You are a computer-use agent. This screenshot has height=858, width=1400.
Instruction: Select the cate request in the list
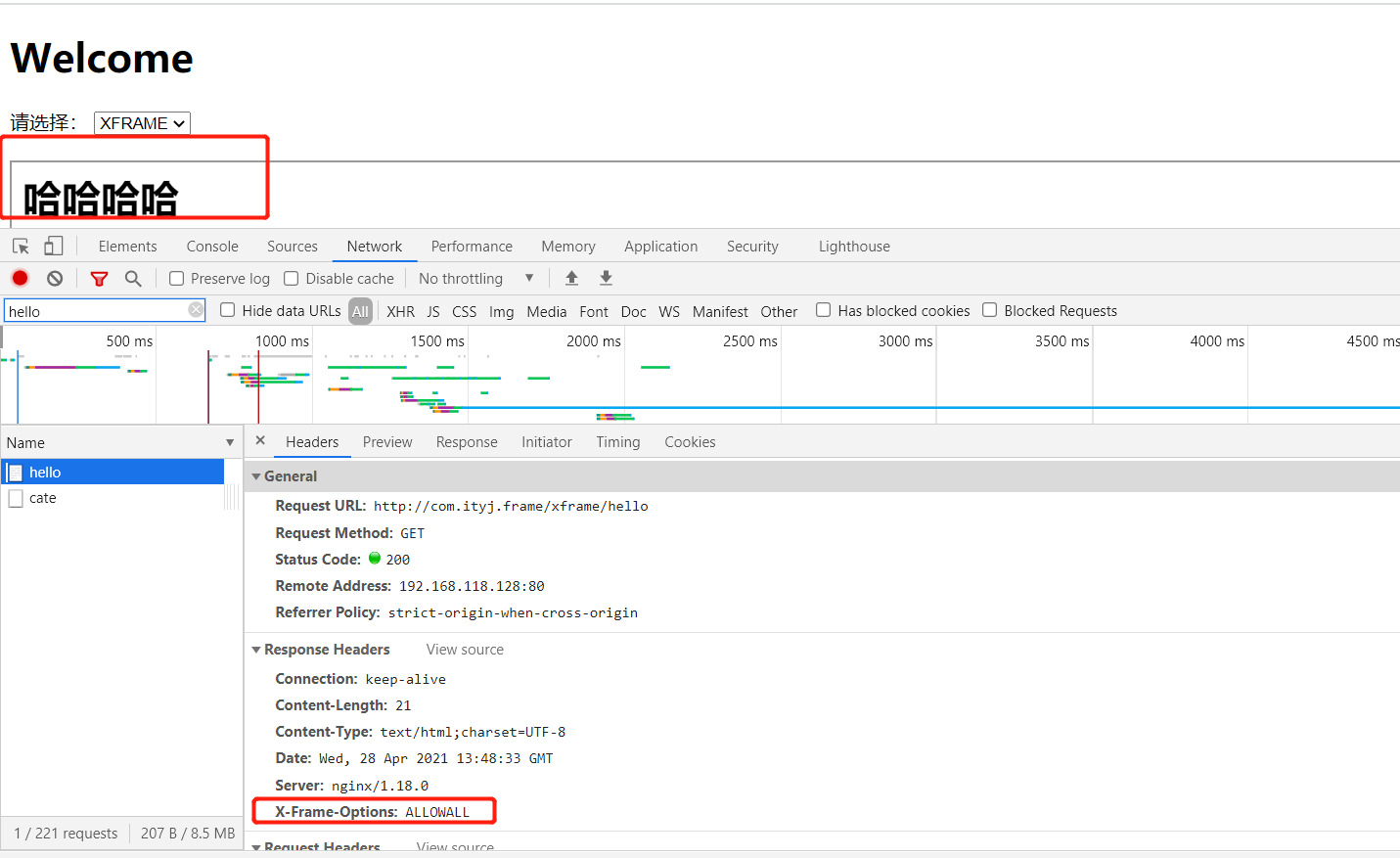44,497
